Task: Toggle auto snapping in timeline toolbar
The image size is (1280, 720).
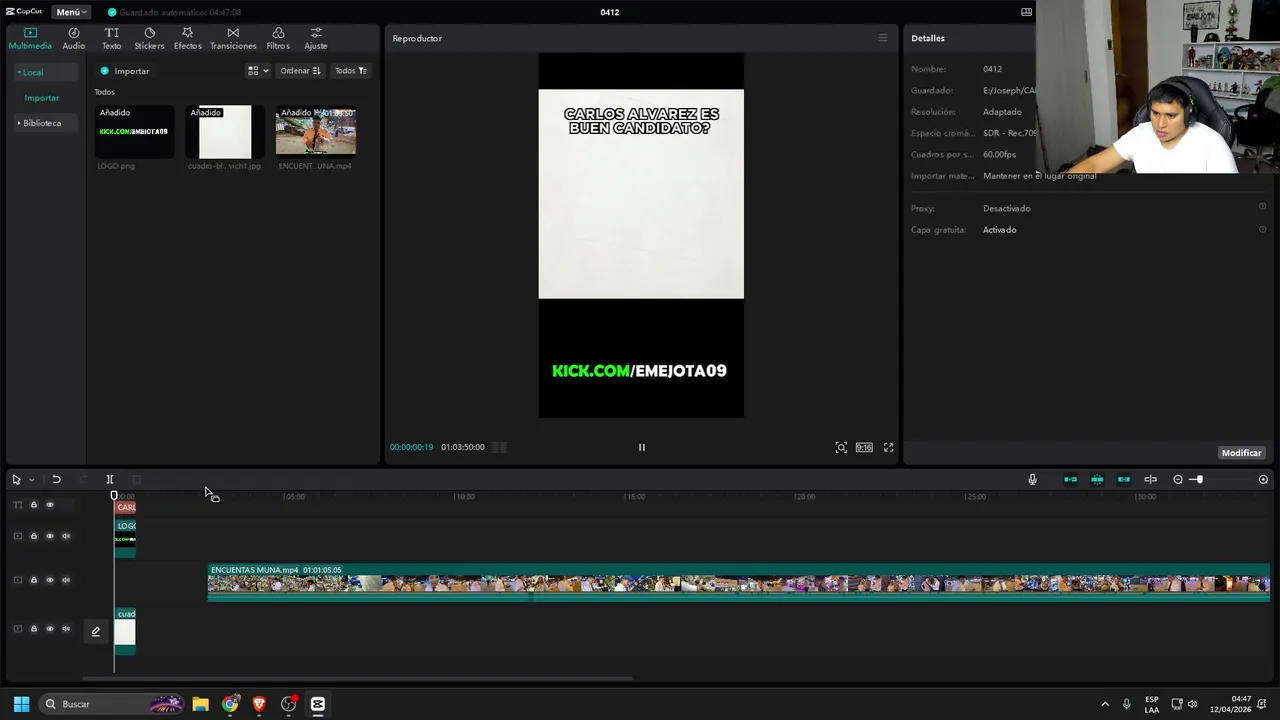Action: tap(1097, 479)
